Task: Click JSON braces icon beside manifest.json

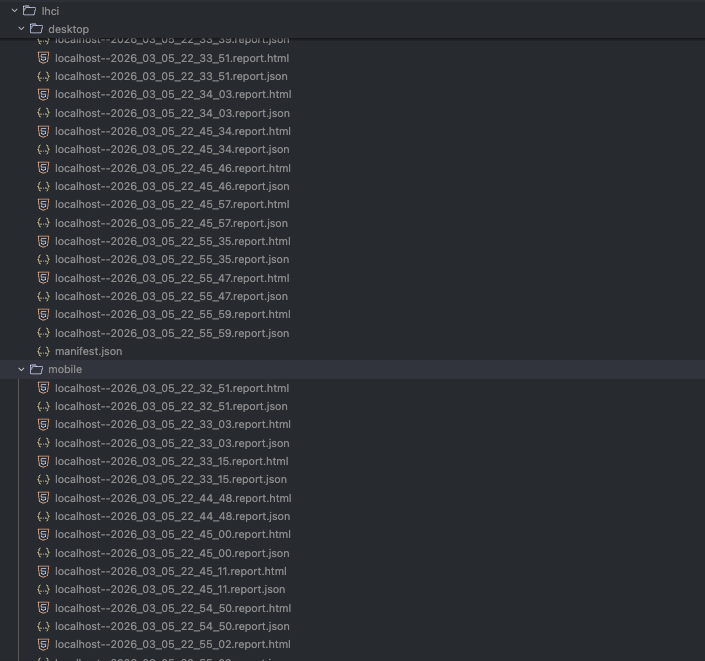Action: (x=43, y=352)
